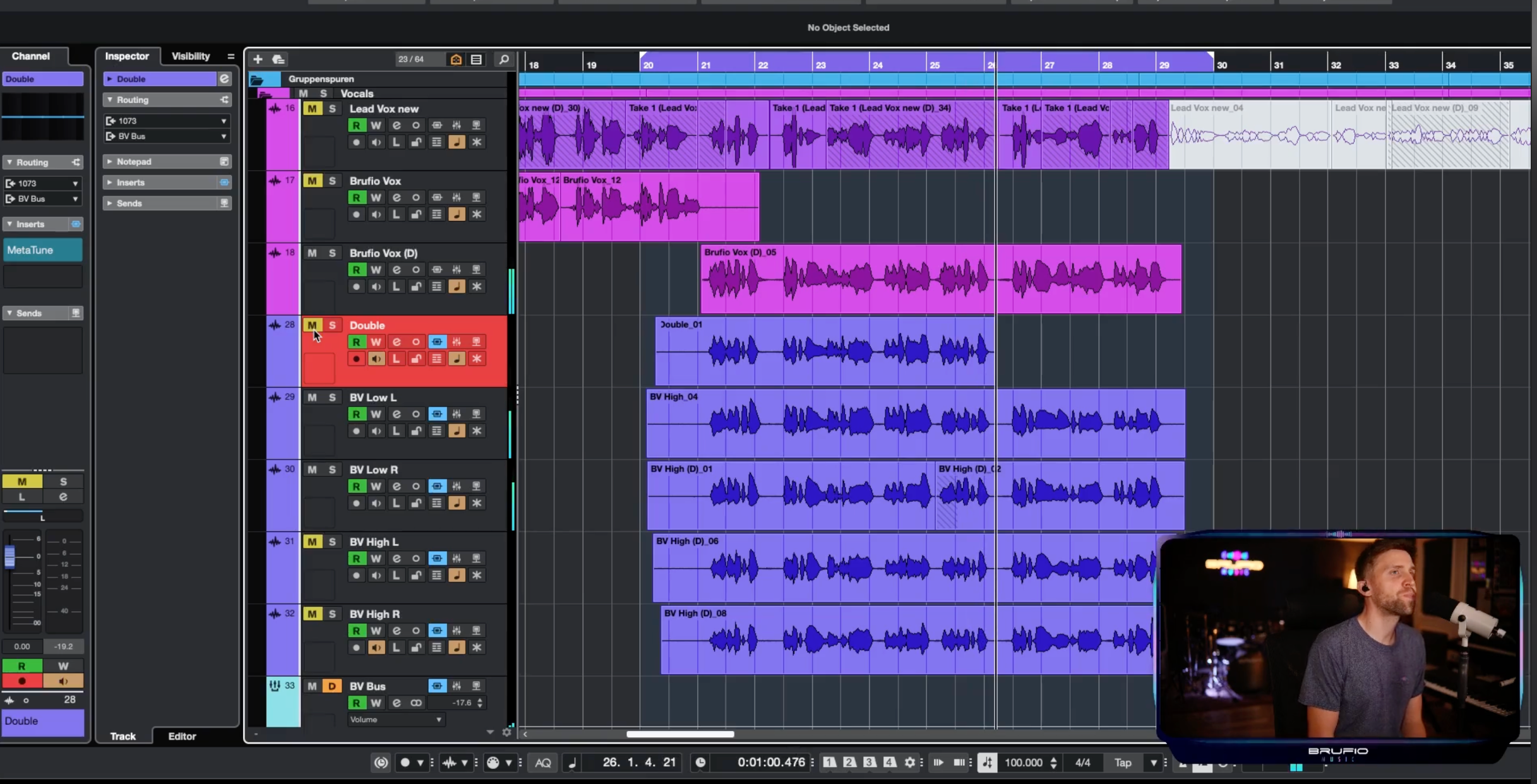Open the BV Bus output routing dropdown

click(x=167, y=136)
